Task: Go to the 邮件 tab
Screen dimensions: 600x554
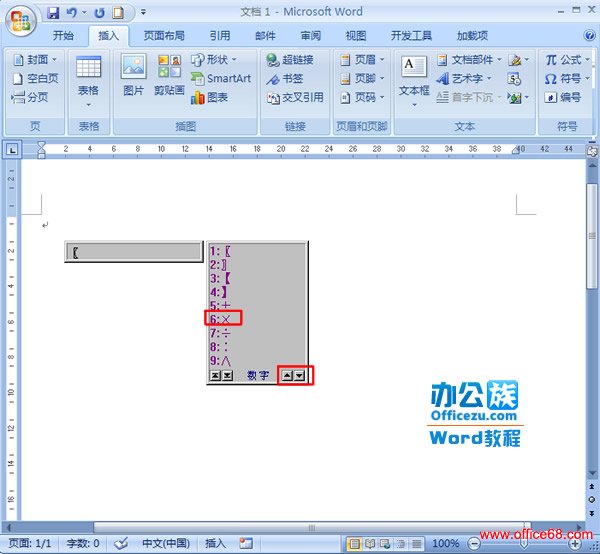Action: [265, 36]
